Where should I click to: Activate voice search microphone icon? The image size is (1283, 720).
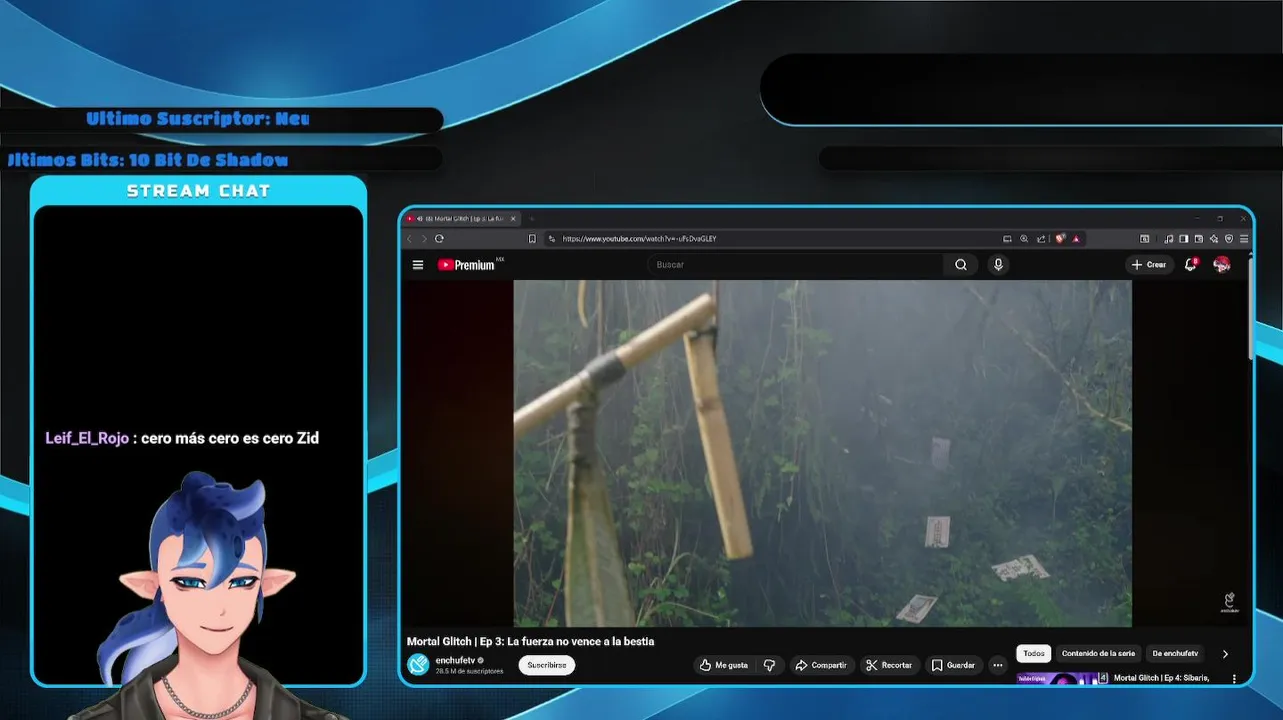998,265
